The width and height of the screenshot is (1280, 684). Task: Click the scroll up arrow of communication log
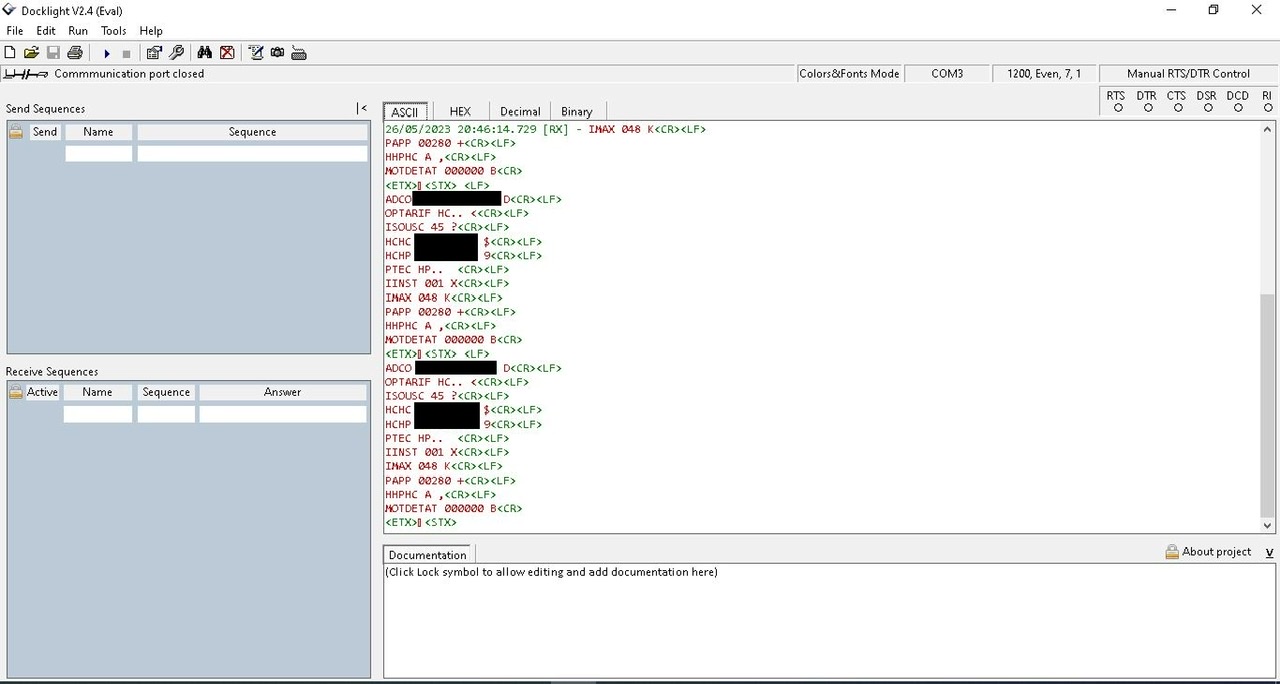(x=1268, y=130)
